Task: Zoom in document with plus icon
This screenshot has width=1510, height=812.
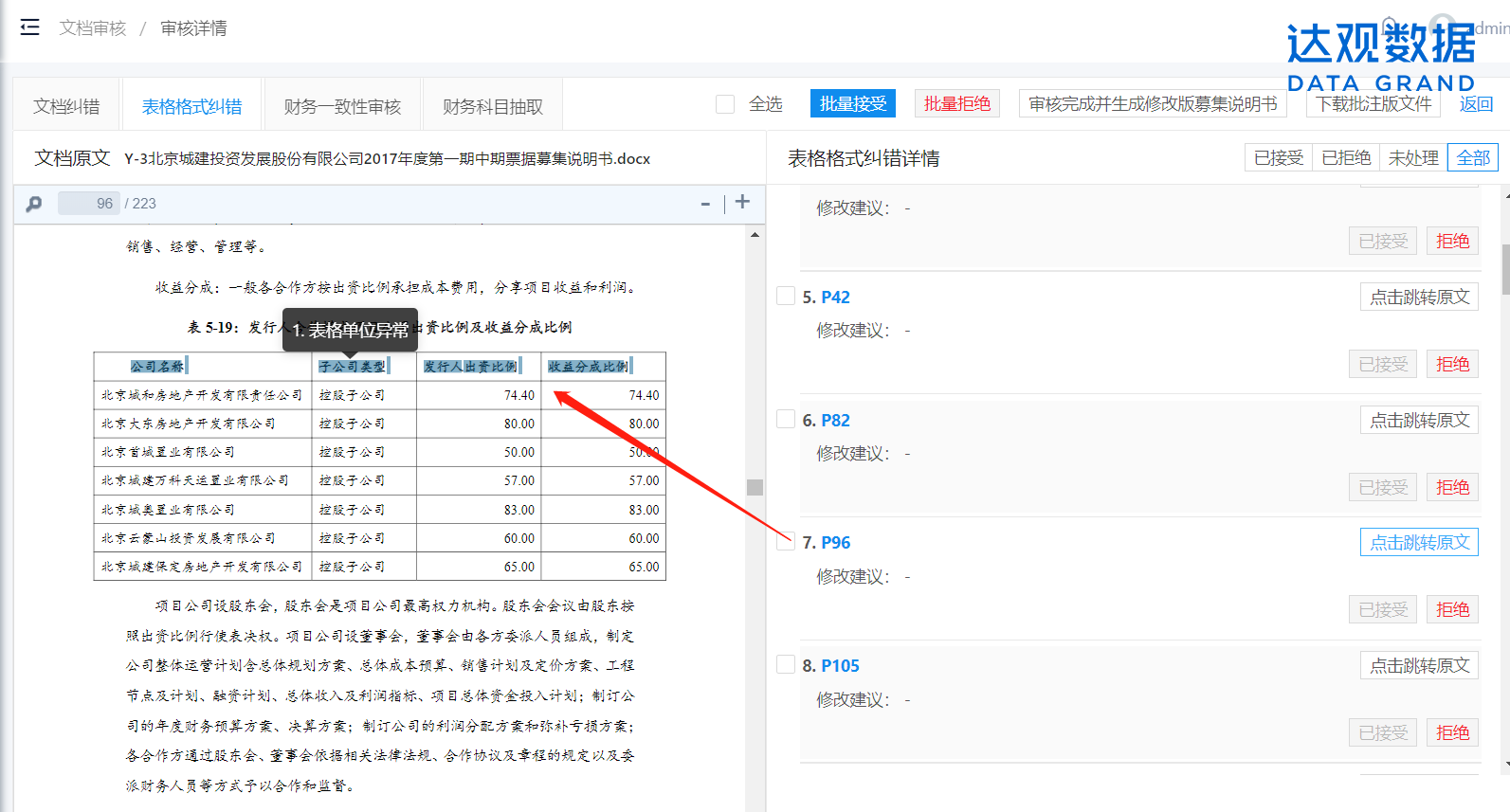Action: click(x=742, y=202)
